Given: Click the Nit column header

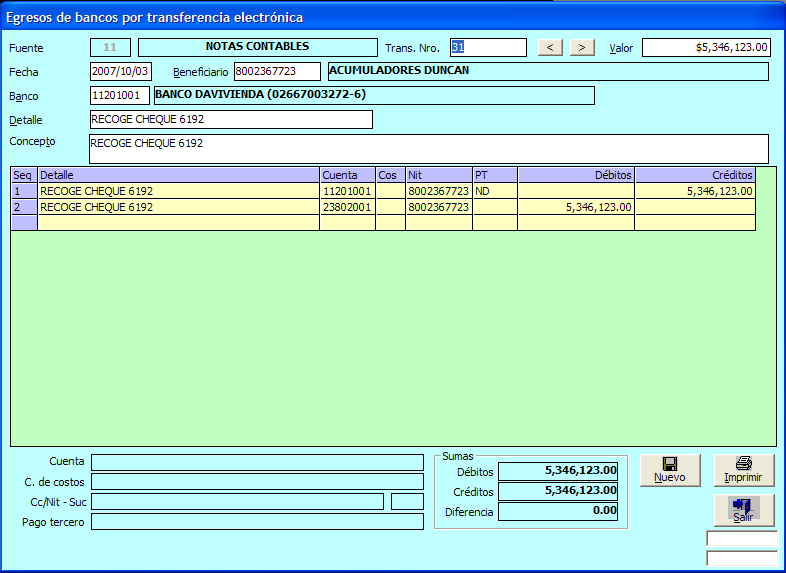Looking at the screenshot, I should click(x=439, y=175).
